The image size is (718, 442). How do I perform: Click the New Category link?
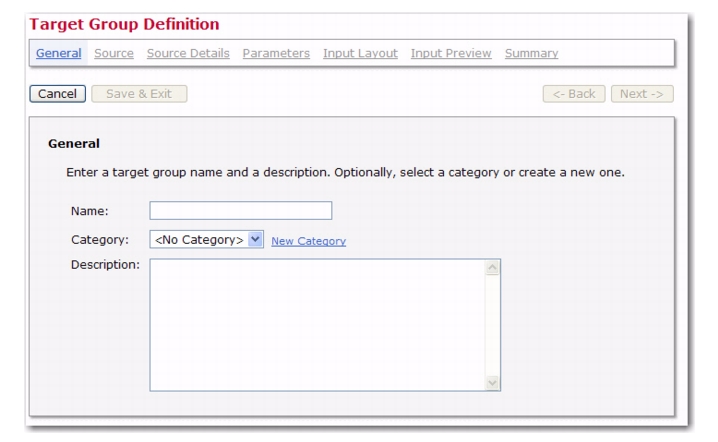[309, 241]
